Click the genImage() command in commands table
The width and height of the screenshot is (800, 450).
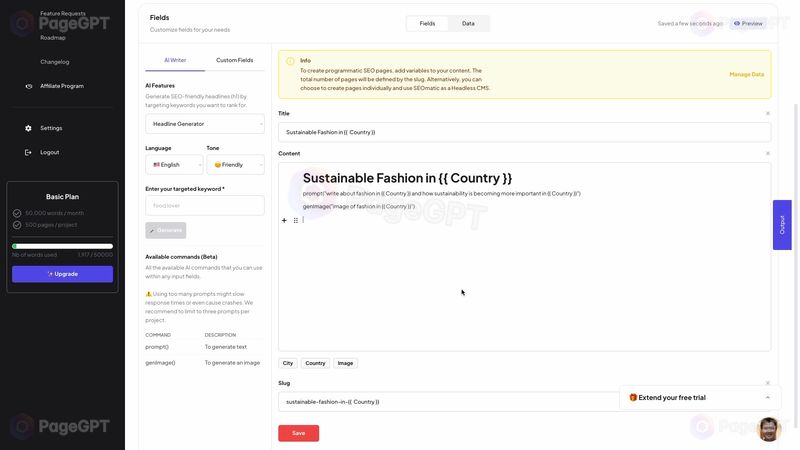(x=160, y=363)
